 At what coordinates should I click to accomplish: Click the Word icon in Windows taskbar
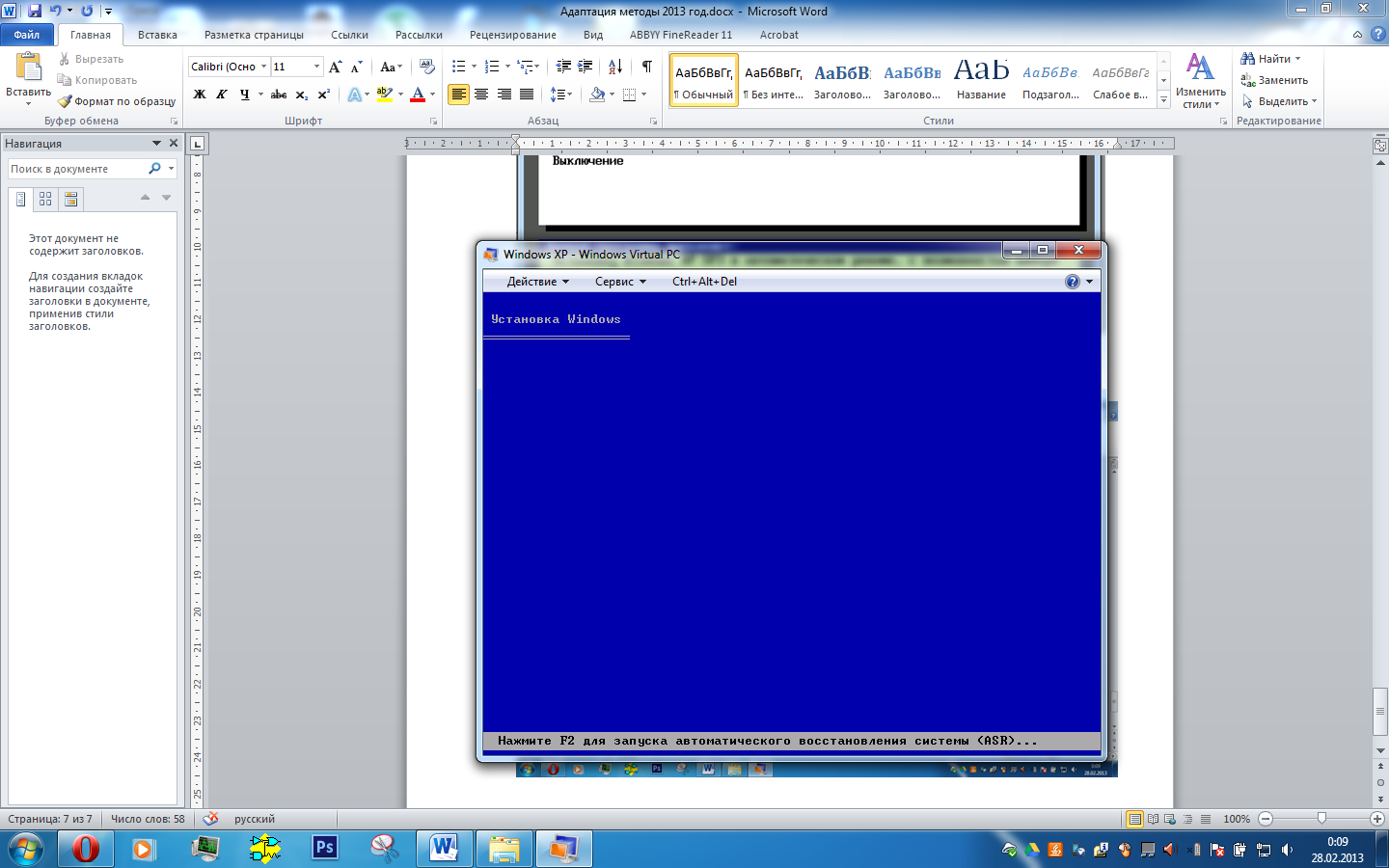click(x=444, y=849)
